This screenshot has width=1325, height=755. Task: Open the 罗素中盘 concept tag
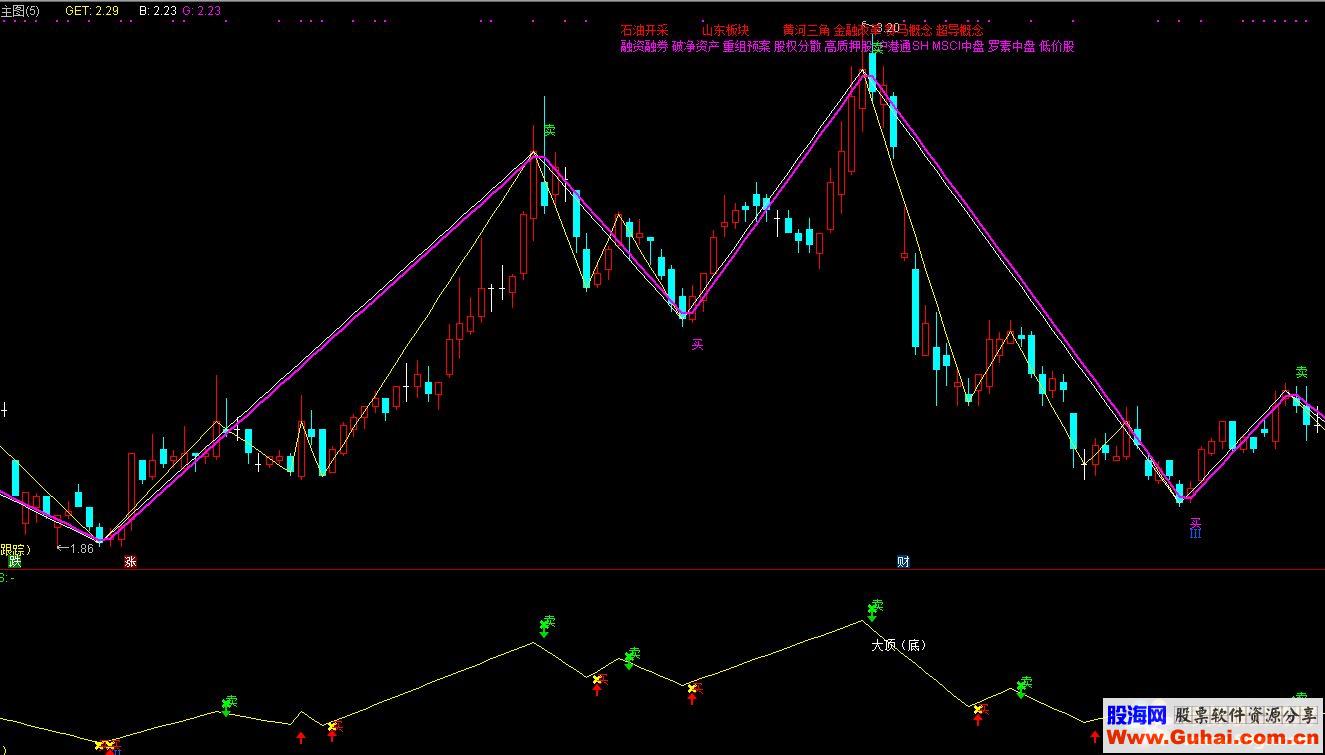(x=1012, y=46)
